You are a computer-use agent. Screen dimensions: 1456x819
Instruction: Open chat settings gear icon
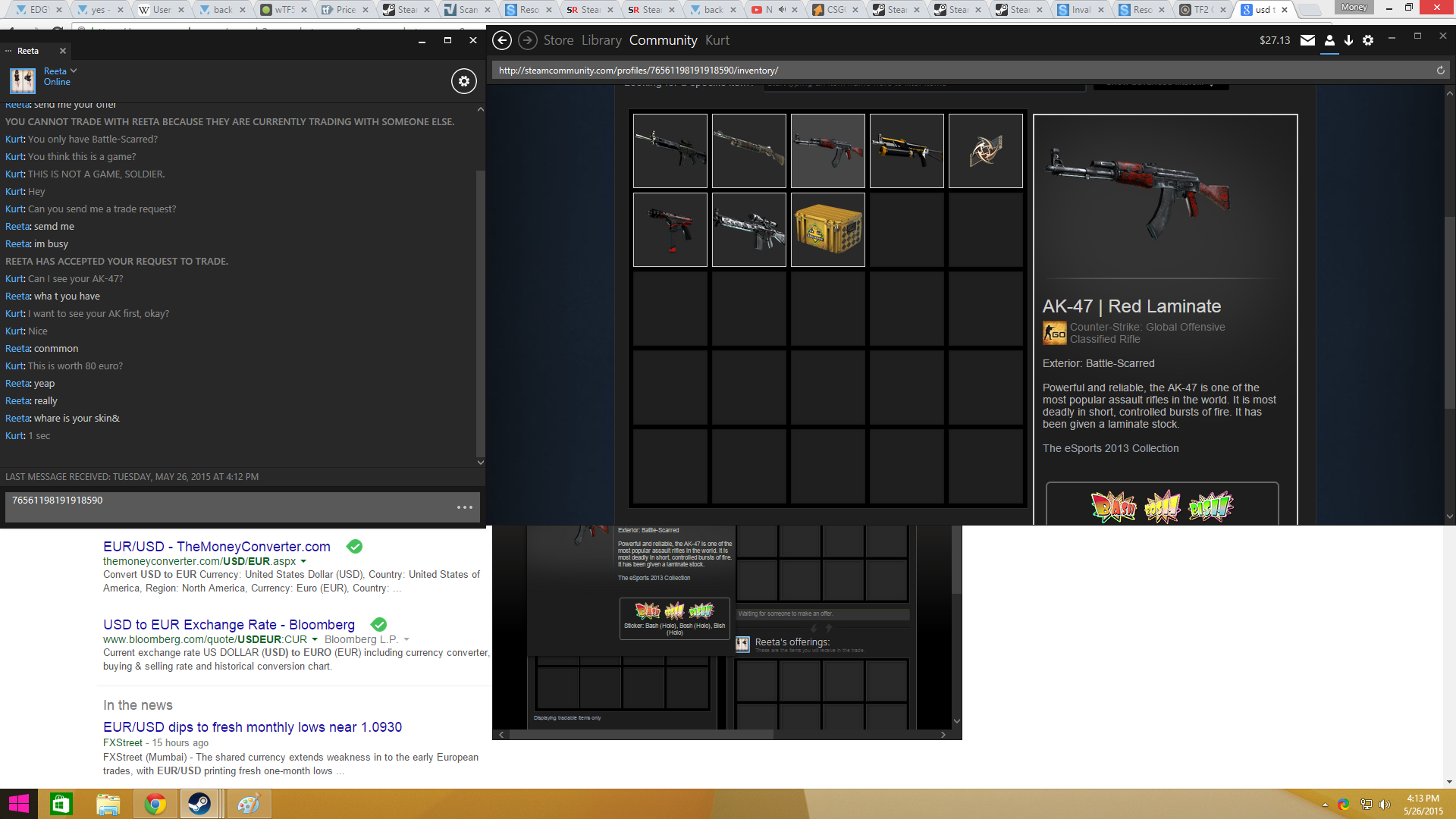tap(464, 81)
